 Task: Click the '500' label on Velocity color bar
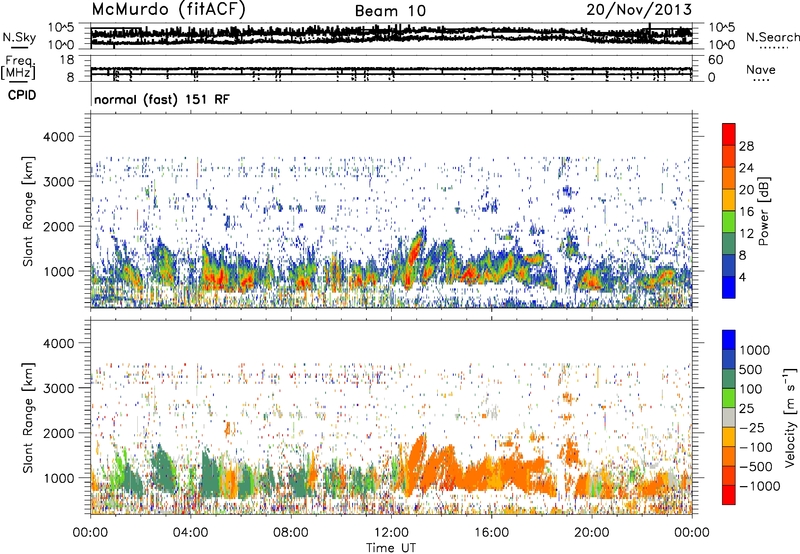(751, 370)
